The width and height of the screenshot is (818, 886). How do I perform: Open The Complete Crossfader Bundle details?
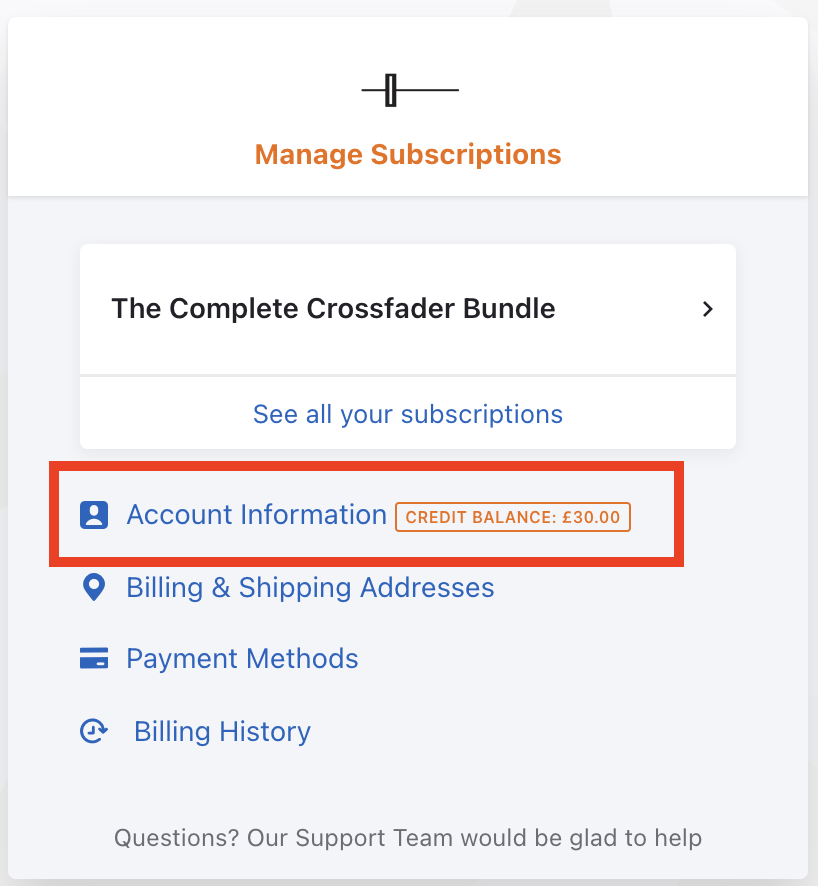pos(333,309)
